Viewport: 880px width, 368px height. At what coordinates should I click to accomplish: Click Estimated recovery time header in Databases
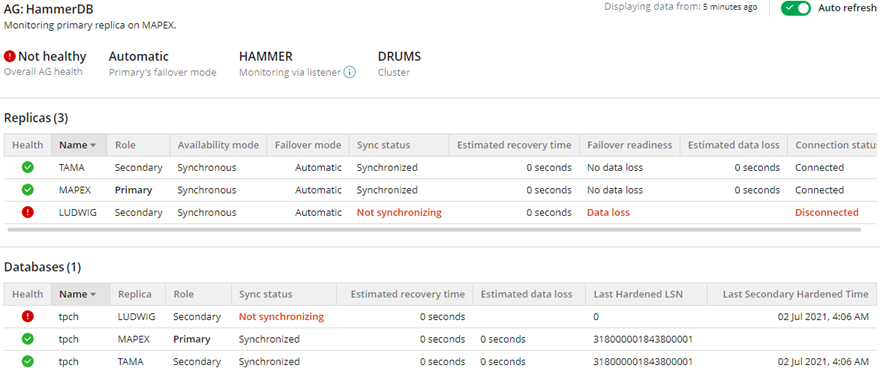(x=405, y=294)
